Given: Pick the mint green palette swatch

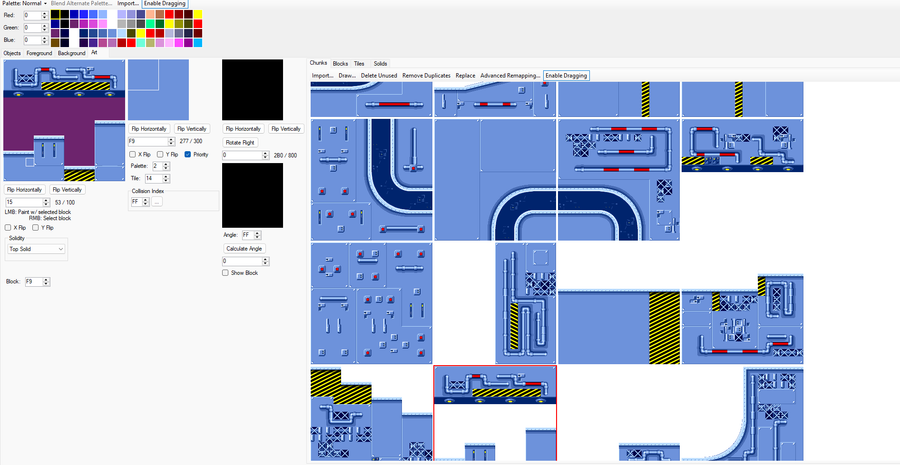Looking at the screenshot, I should pyautogui.click(x=150, y=24).
